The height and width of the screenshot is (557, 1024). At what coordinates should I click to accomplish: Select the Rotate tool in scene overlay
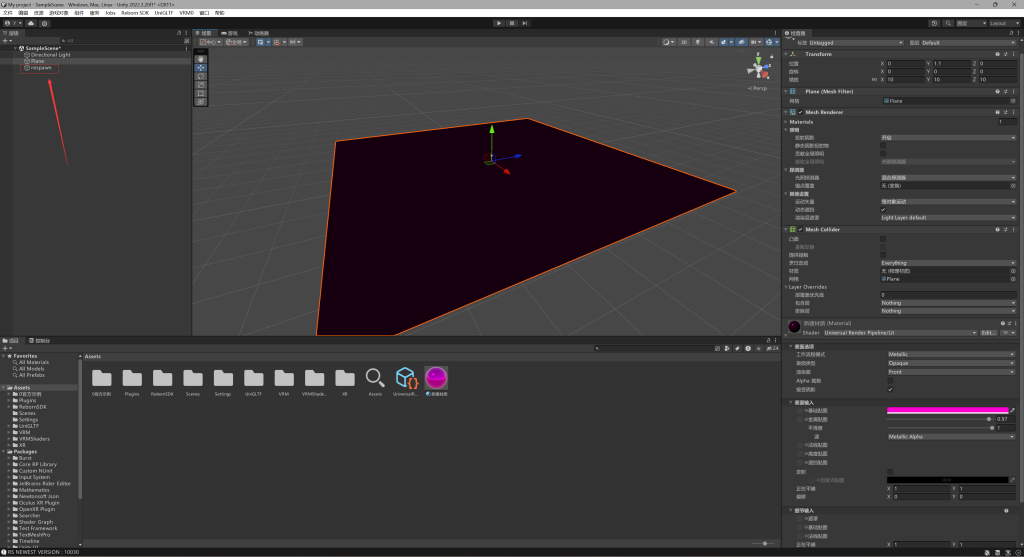click(201, 76)
